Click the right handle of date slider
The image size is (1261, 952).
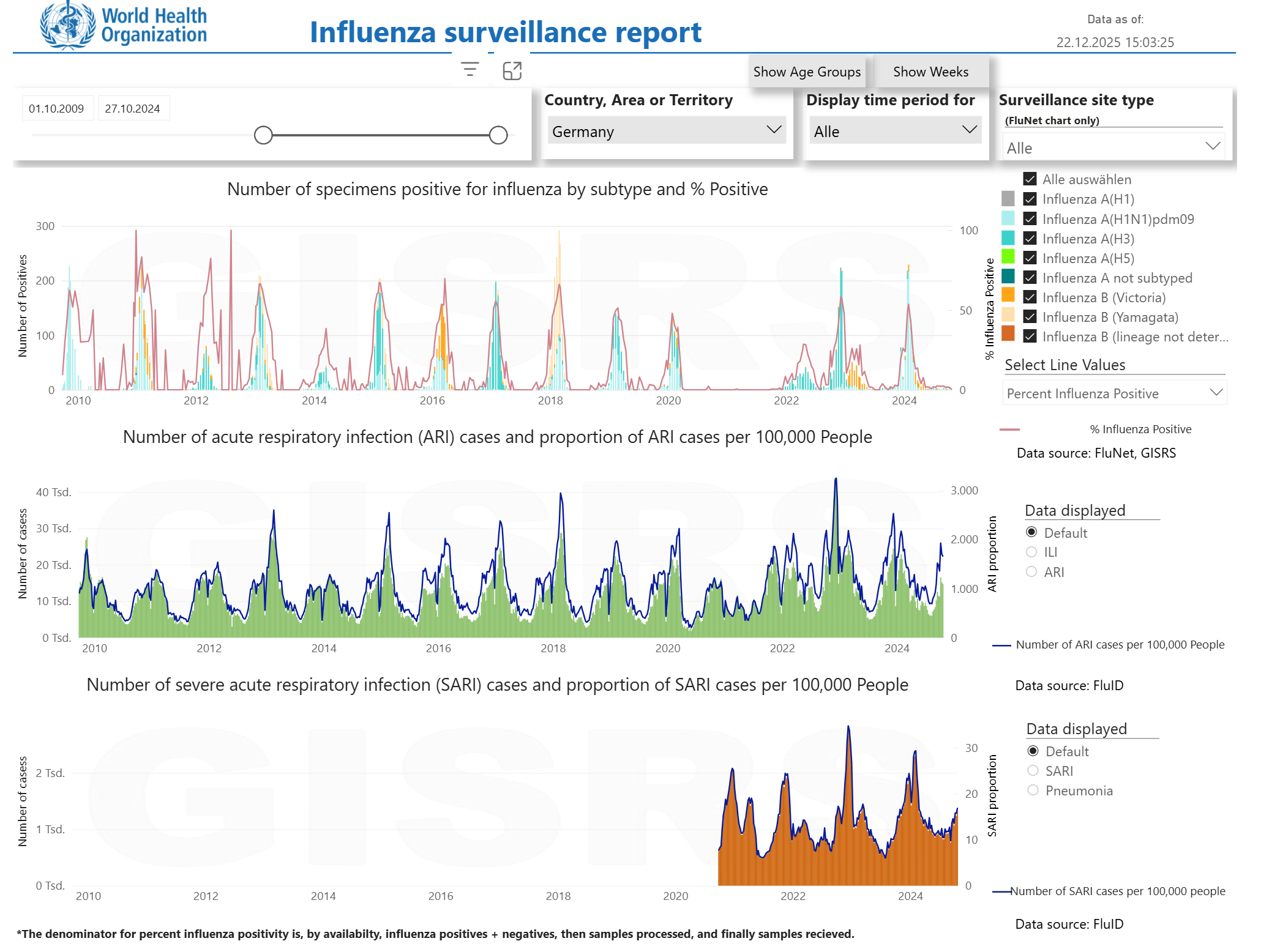point(498,135)
